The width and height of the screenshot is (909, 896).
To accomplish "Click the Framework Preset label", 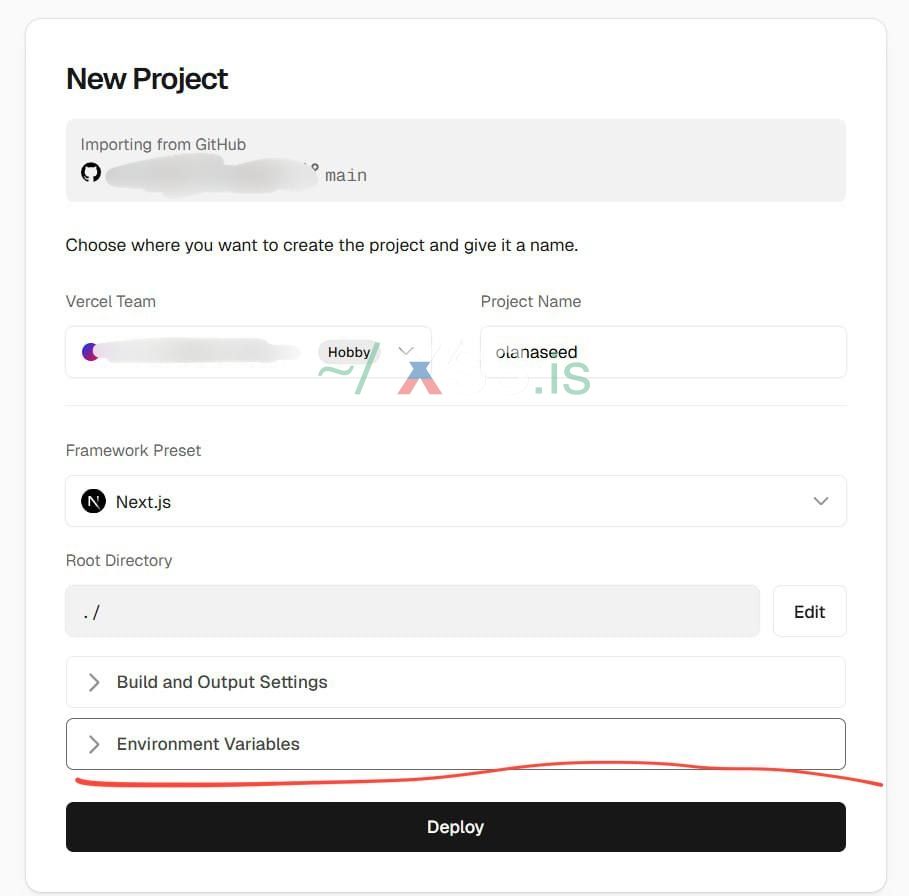I will tap(133, 450).
